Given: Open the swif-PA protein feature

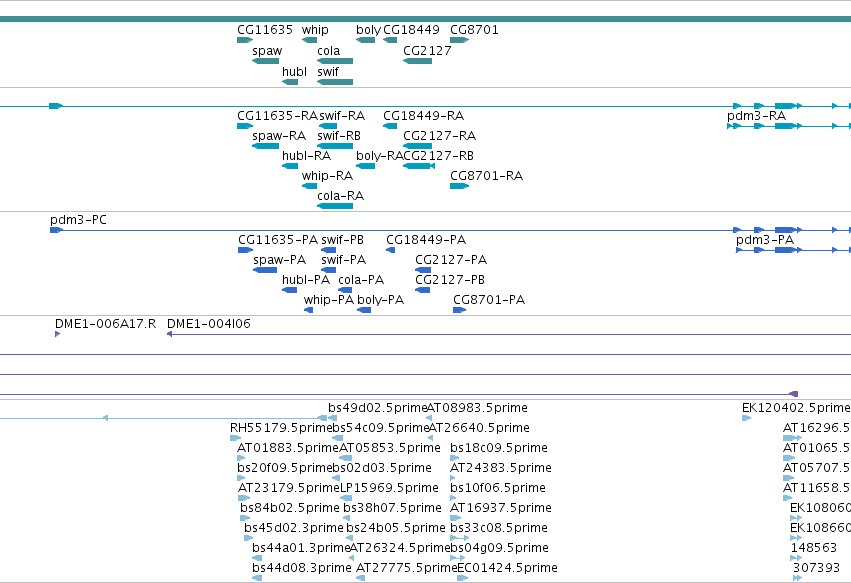Looking at the screenshot, I should click(x=328, y=270).
